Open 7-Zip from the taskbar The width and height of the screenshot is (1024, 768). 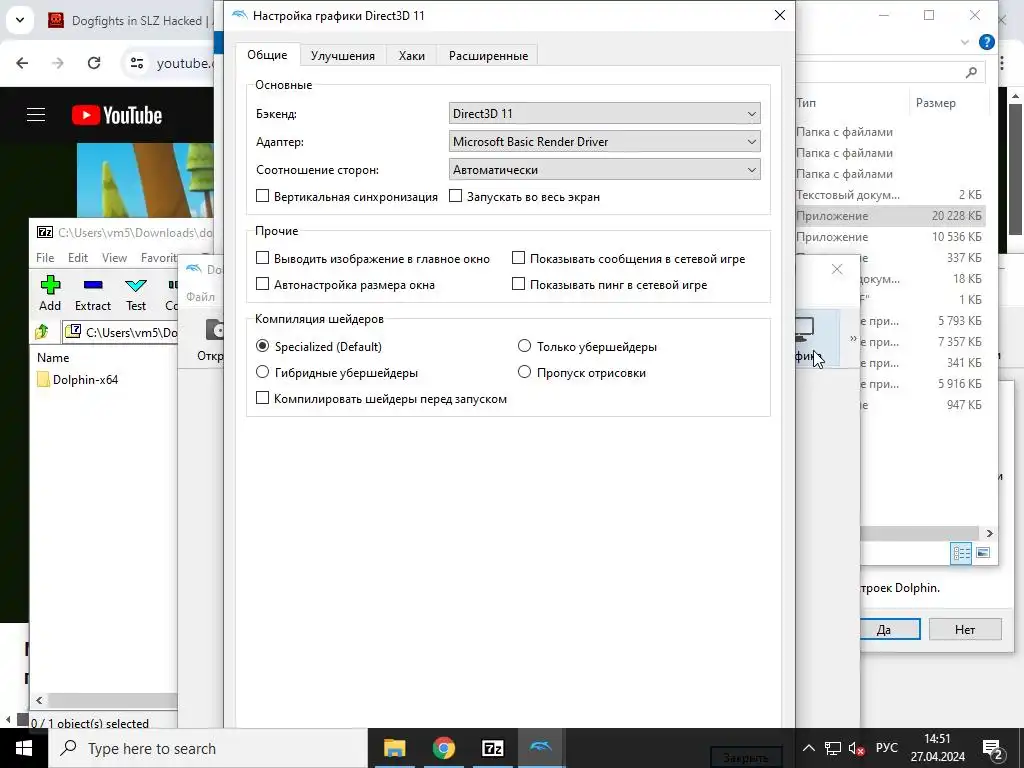click(492, 748)
